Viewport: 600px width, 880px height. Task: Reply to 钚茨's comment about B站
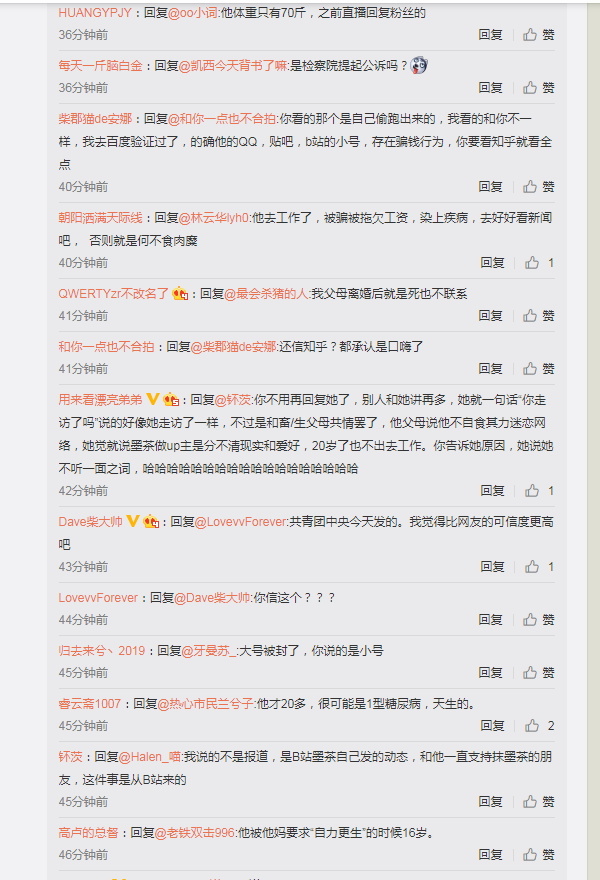point(491,801)
